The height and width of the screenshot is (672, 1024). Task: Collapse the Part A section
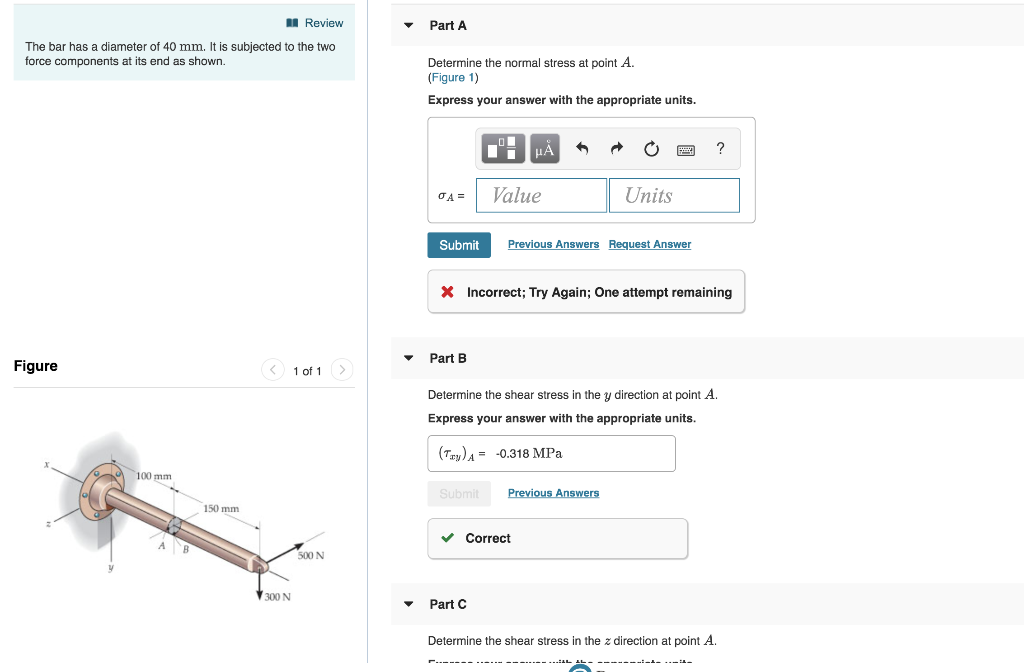409,25
